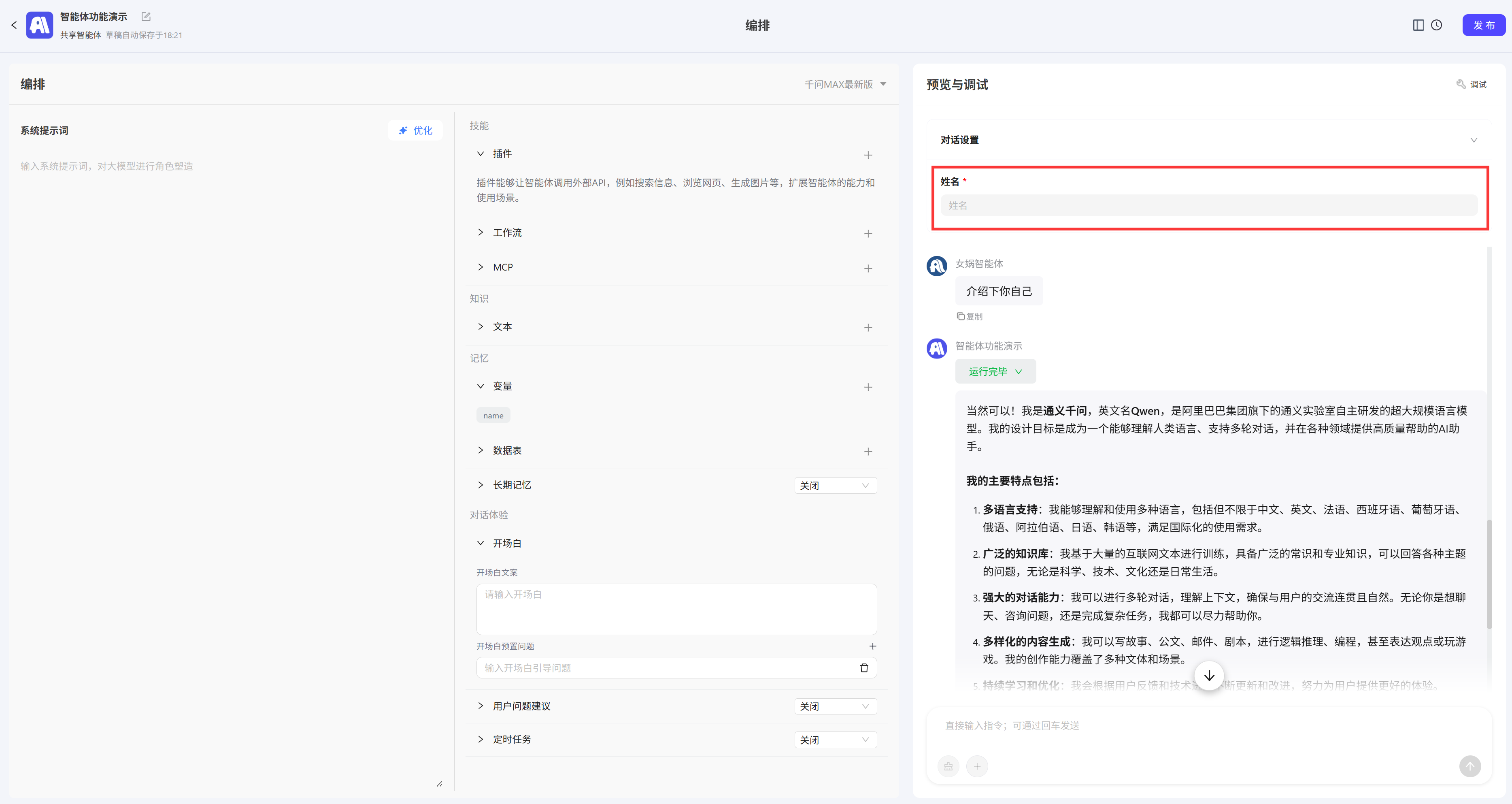1512x804 pixels.
Task: Click the 优化 prompt optimize button
Action: pyautogui.click(x=416, y=130)
